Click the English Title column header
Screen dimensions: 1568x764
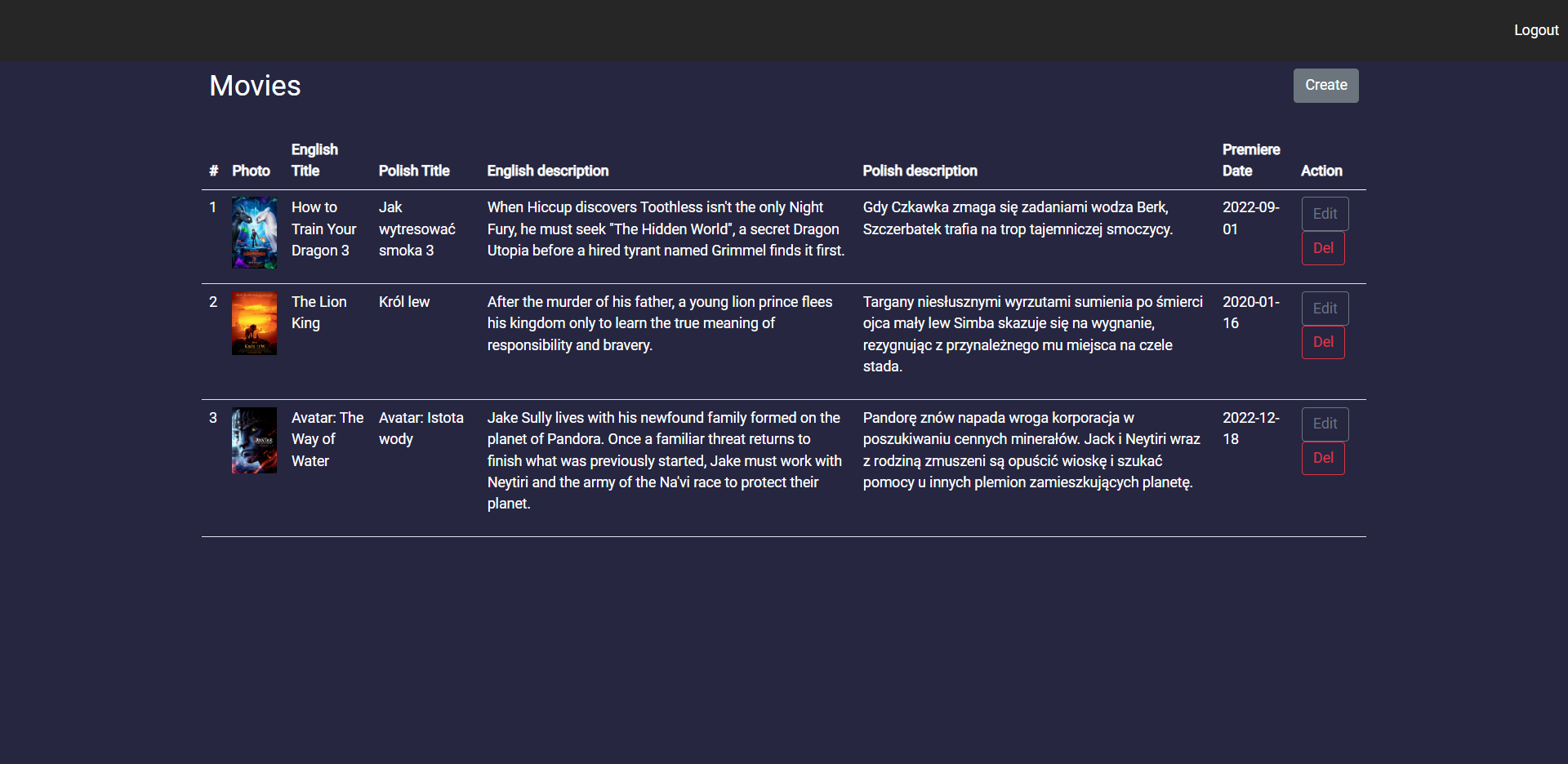tap(315, 160)
